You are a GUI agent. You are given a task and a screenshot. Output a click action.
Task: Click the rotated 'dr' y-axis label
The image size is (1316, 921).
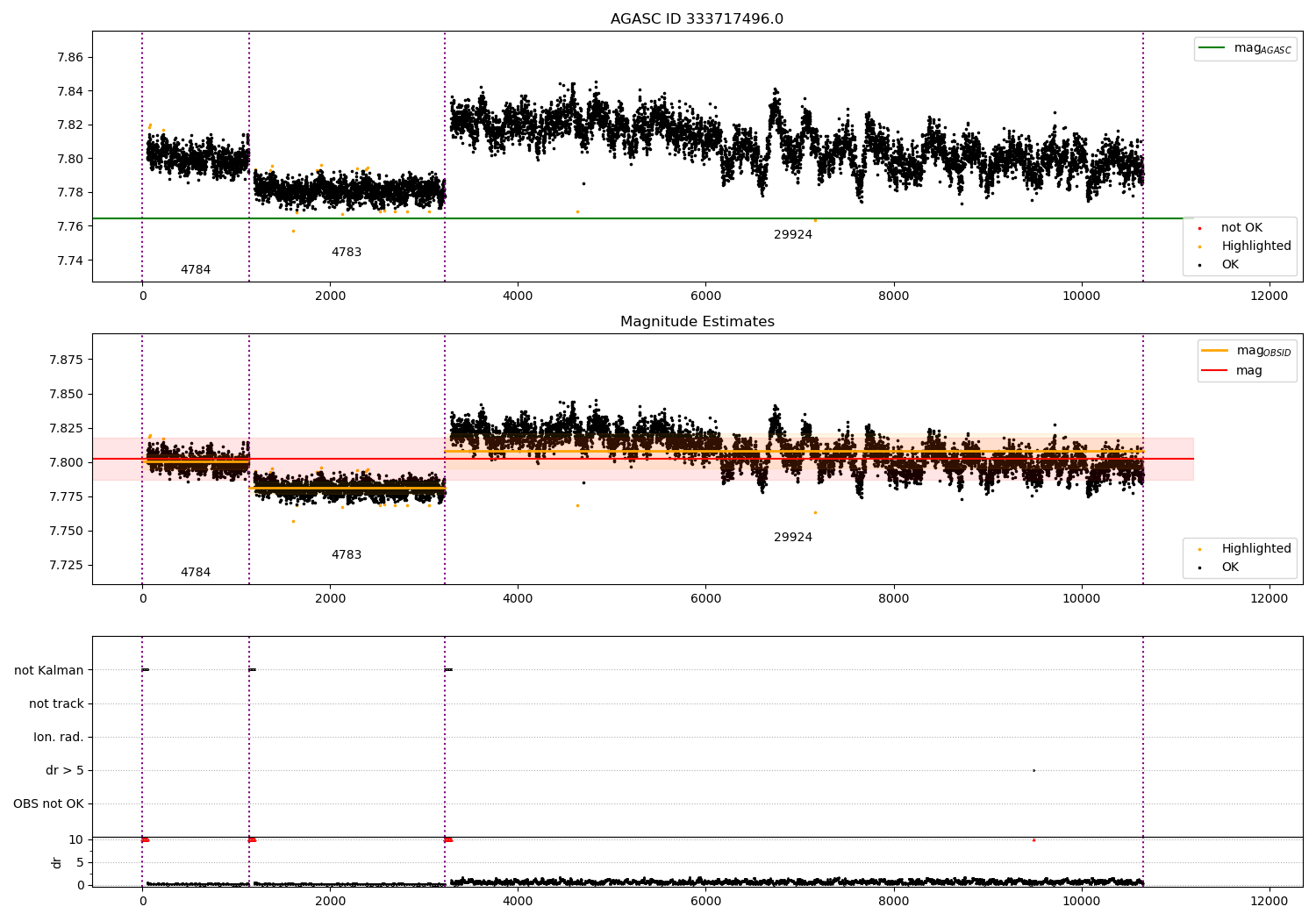click(x=57, y=862)
